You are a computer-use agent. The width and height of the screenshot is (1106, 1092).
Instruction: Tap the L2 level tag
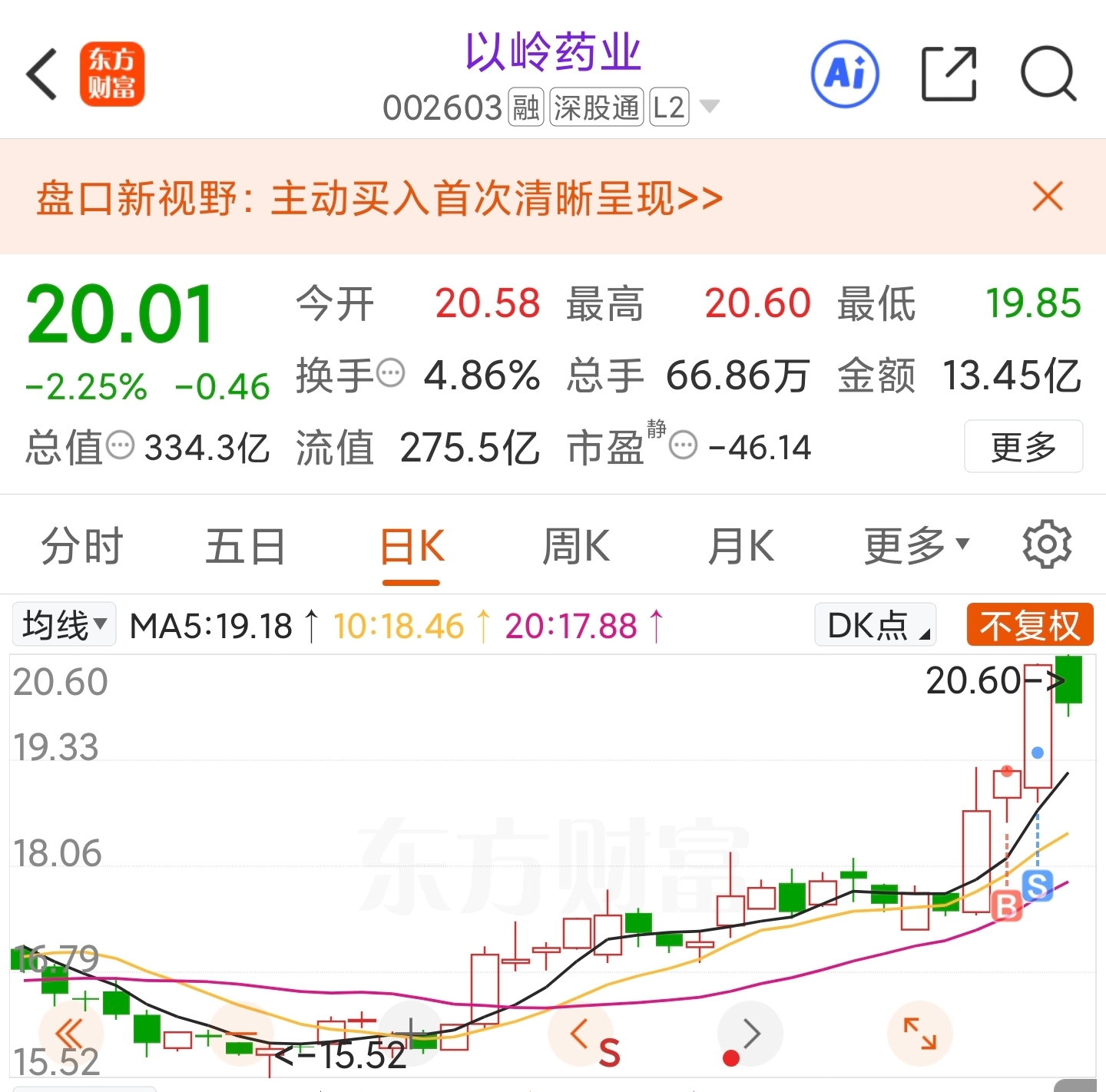[x=669, y=108]
